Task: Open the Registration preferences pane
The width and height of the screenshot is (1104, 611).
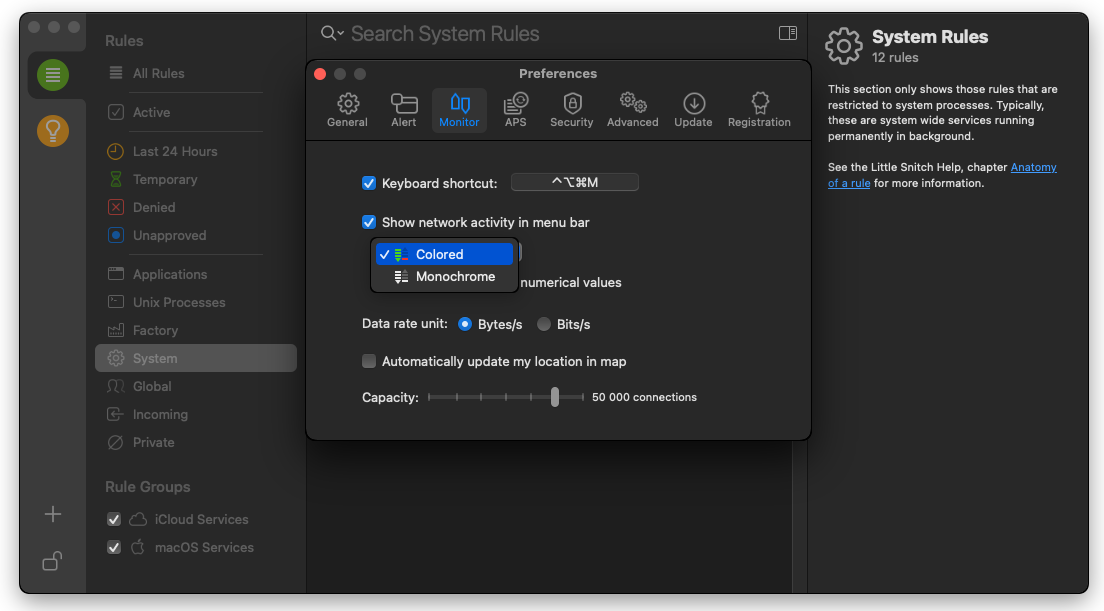Action: pos(759,110)
